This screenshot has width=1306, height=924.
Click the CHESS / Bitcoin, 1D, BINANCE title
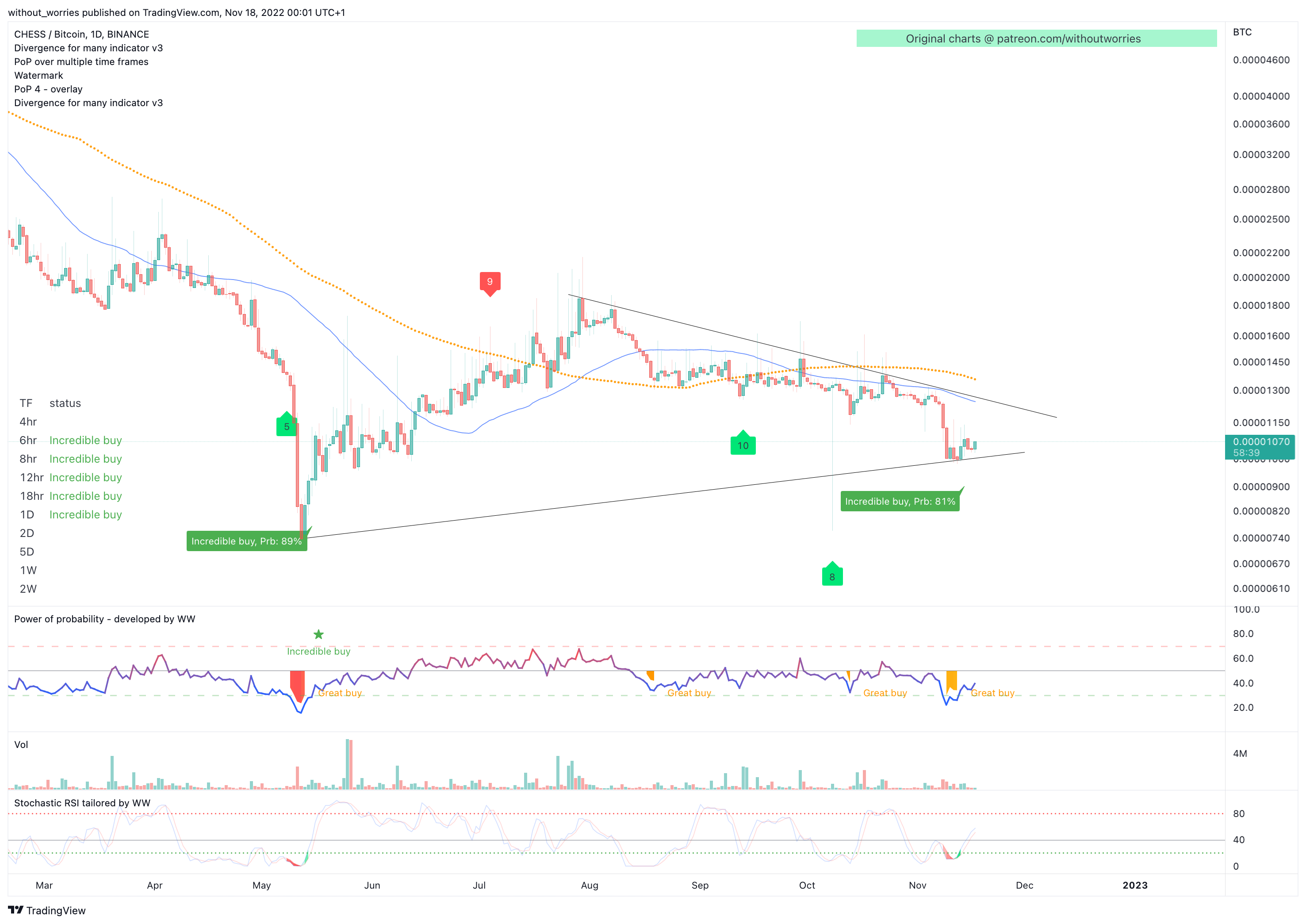(x=81, y=34)
